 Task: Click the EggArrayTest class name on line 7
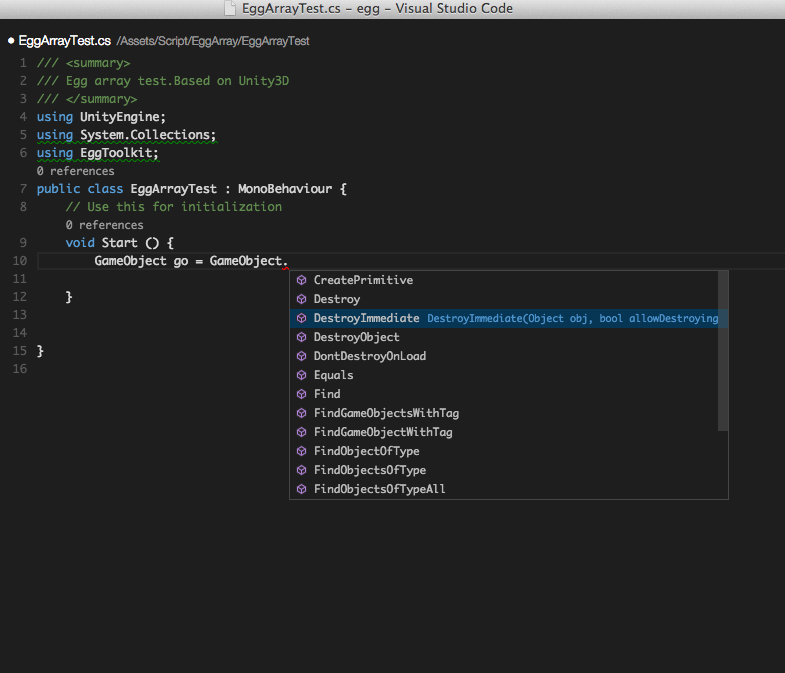pos(174,189)
